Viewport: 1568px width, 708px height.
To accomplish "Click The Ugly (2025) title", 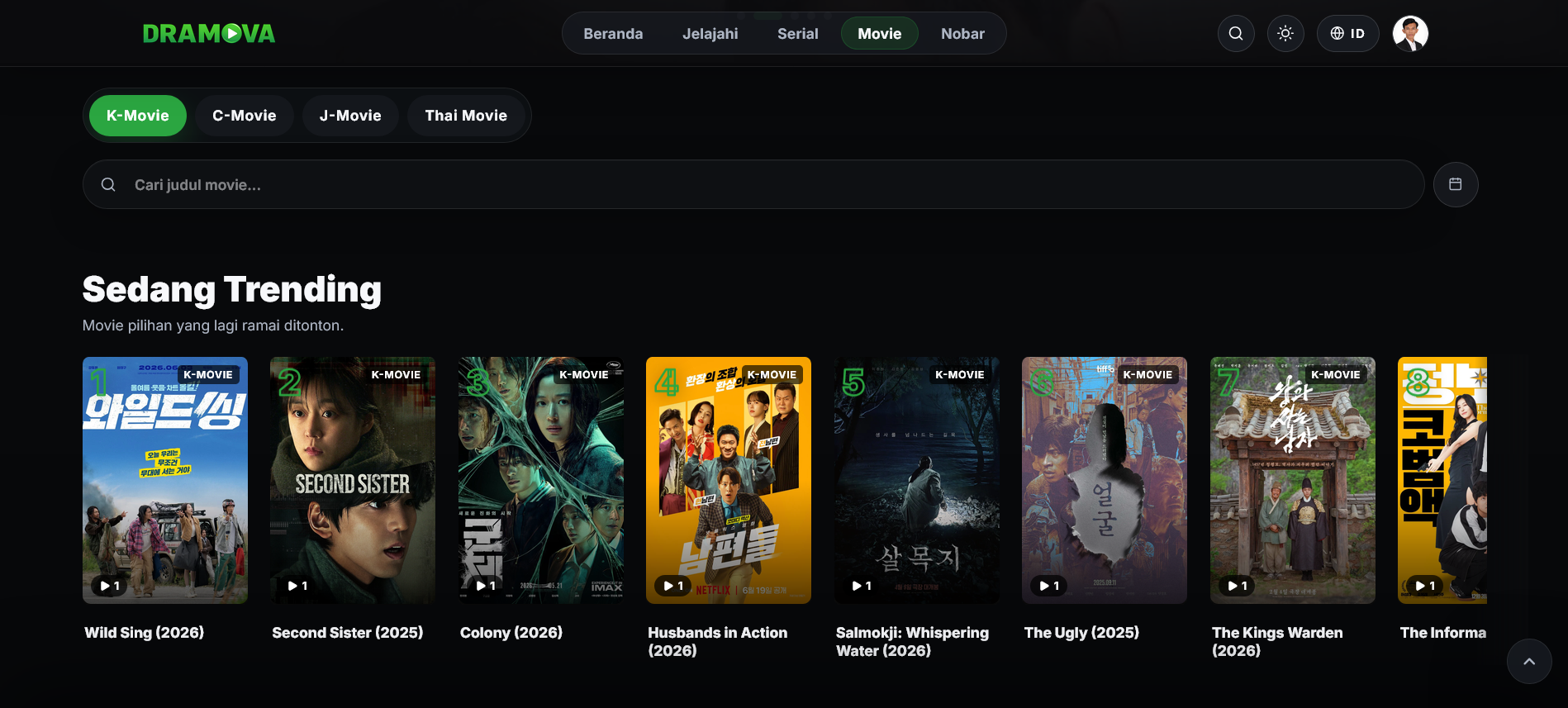I will pos(1081,633).
